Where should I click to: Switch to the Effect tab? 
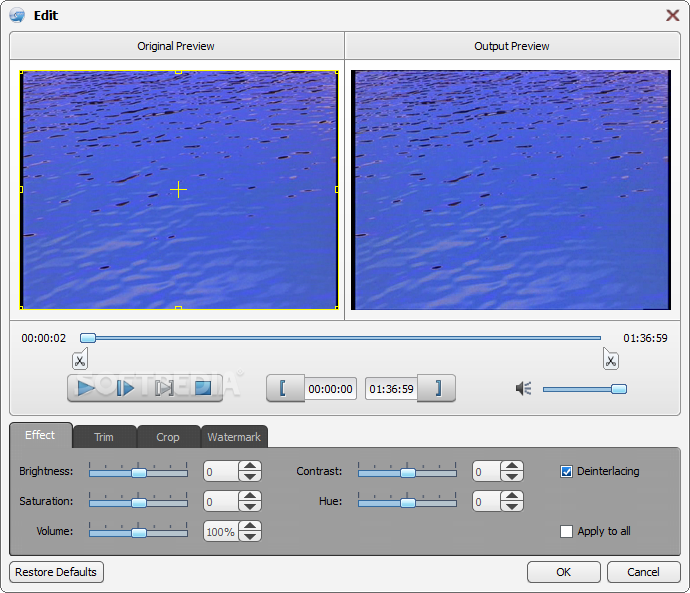[40, 435]
